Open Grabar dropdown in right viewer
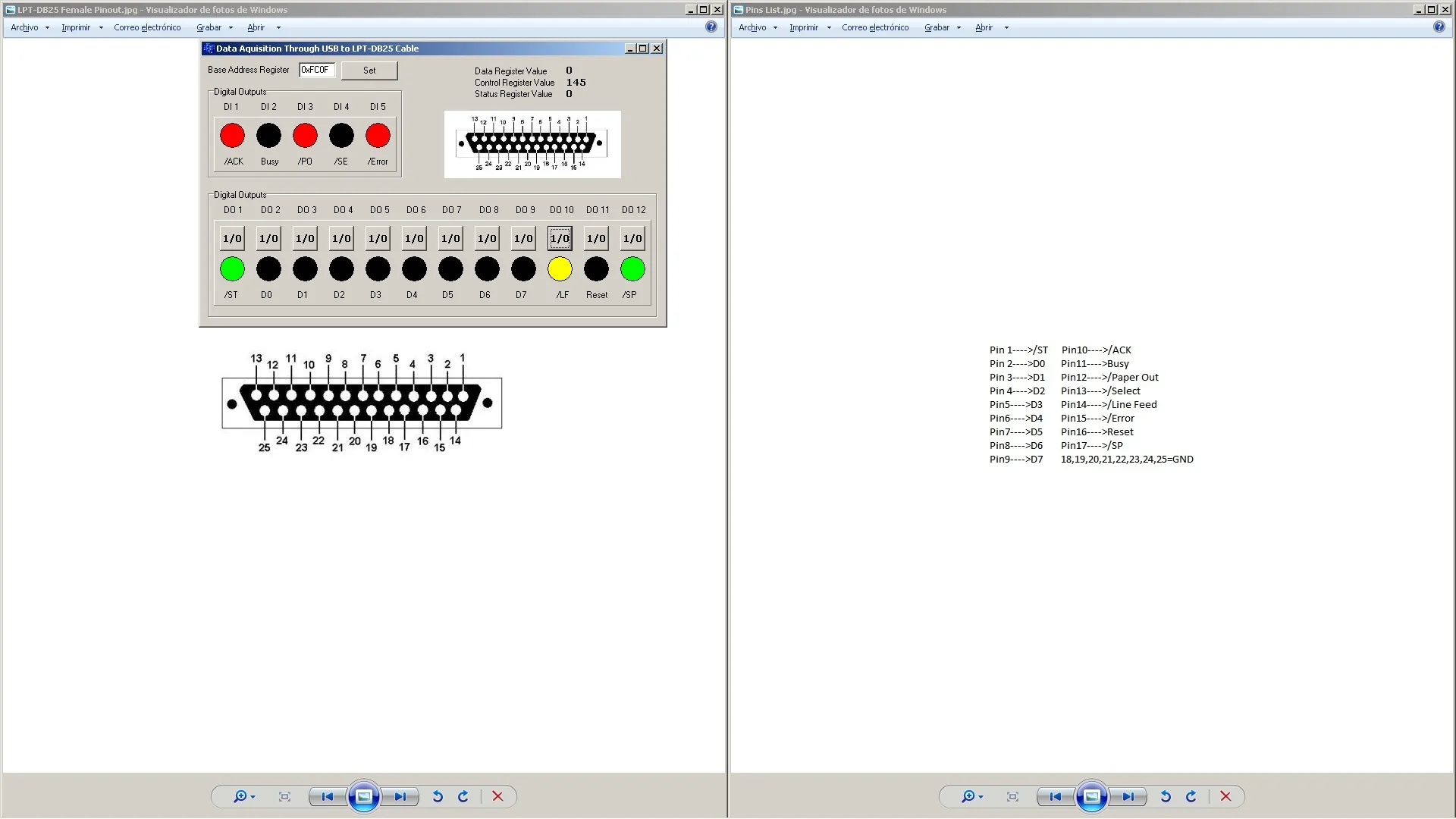 click(x=942, y=27)
